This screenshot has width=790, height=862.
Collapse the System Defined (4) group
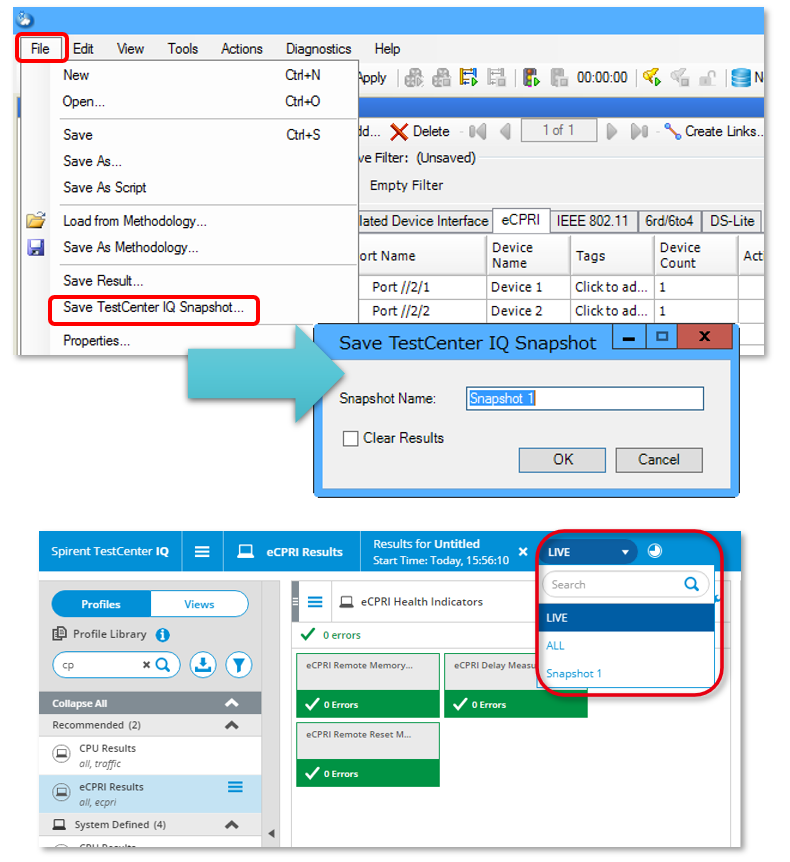tap(232, 825)
